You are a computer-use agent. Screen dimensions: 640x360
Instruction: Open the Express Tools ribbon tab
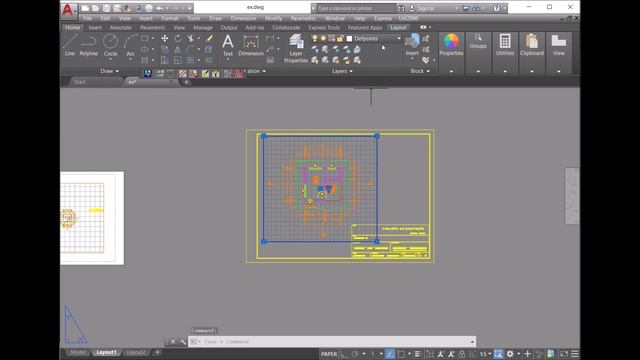[x=324, y=27]
